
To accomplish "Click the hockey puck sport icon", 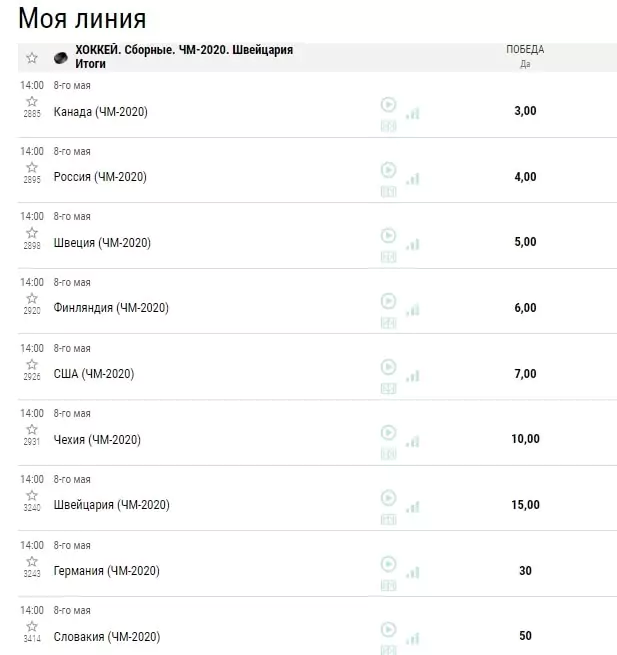I will 61,58.
